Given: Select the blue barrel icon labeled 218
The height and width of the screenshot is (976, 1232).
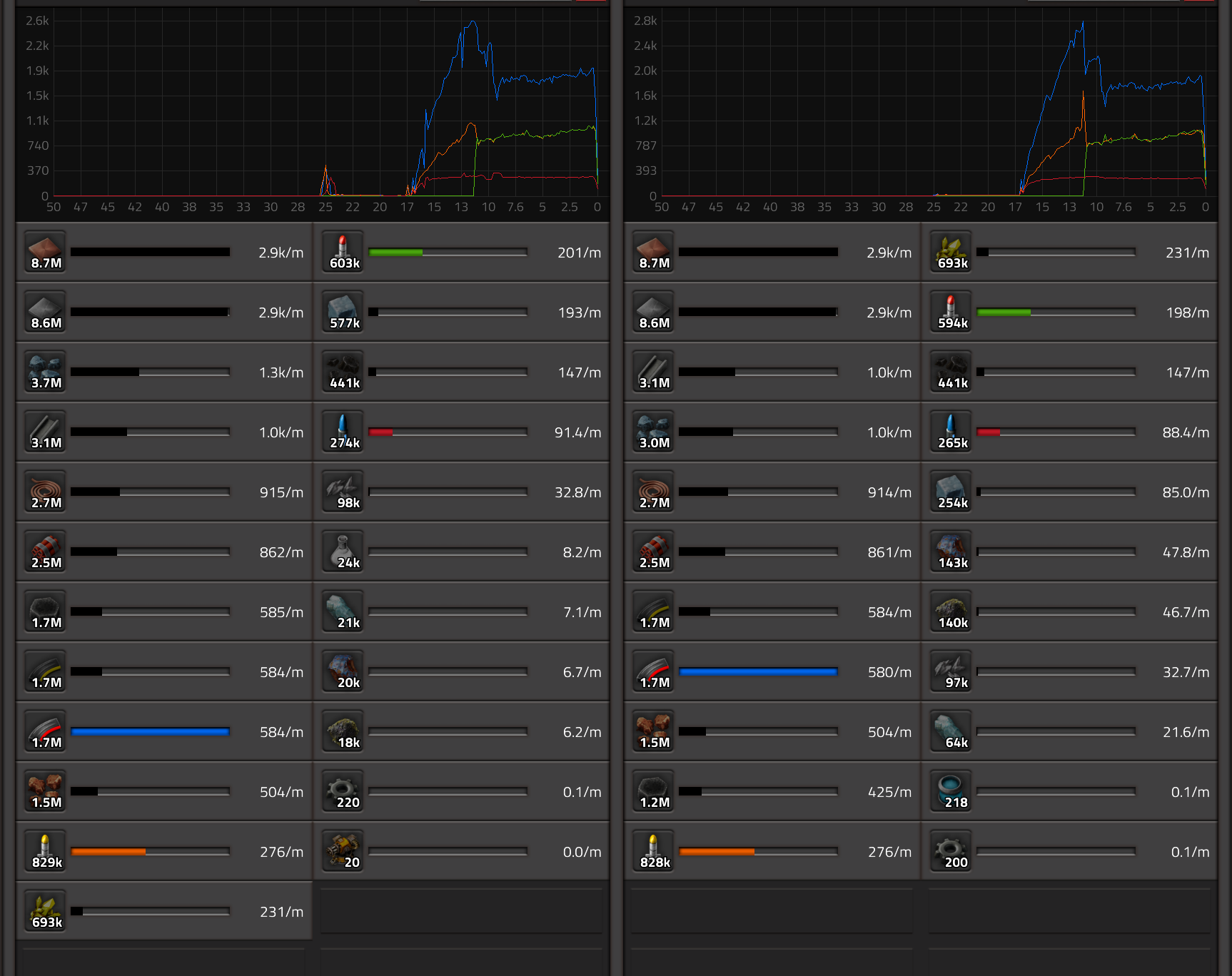Looking at the screenshot, I should tap(951, 791).
